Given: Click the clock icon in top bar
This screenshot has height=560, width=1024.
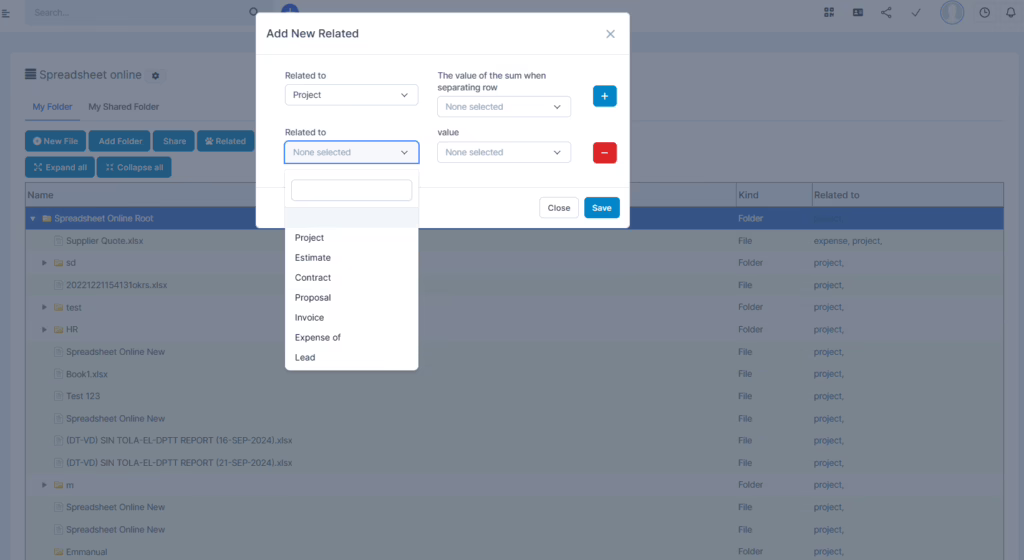Looking at the screenshot, I should point(984,12).
